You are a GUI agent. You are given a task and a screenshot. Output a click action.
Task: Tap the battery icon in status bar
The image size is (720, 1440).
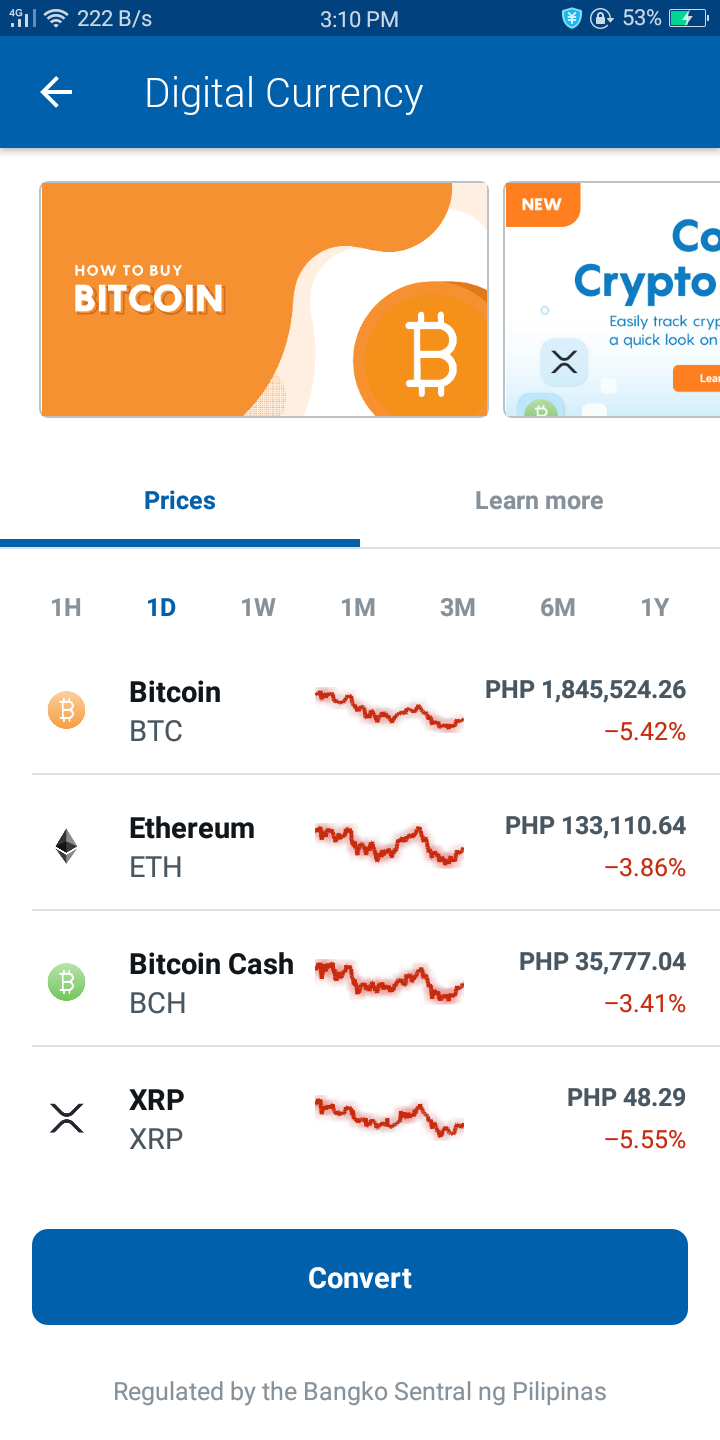693,18
